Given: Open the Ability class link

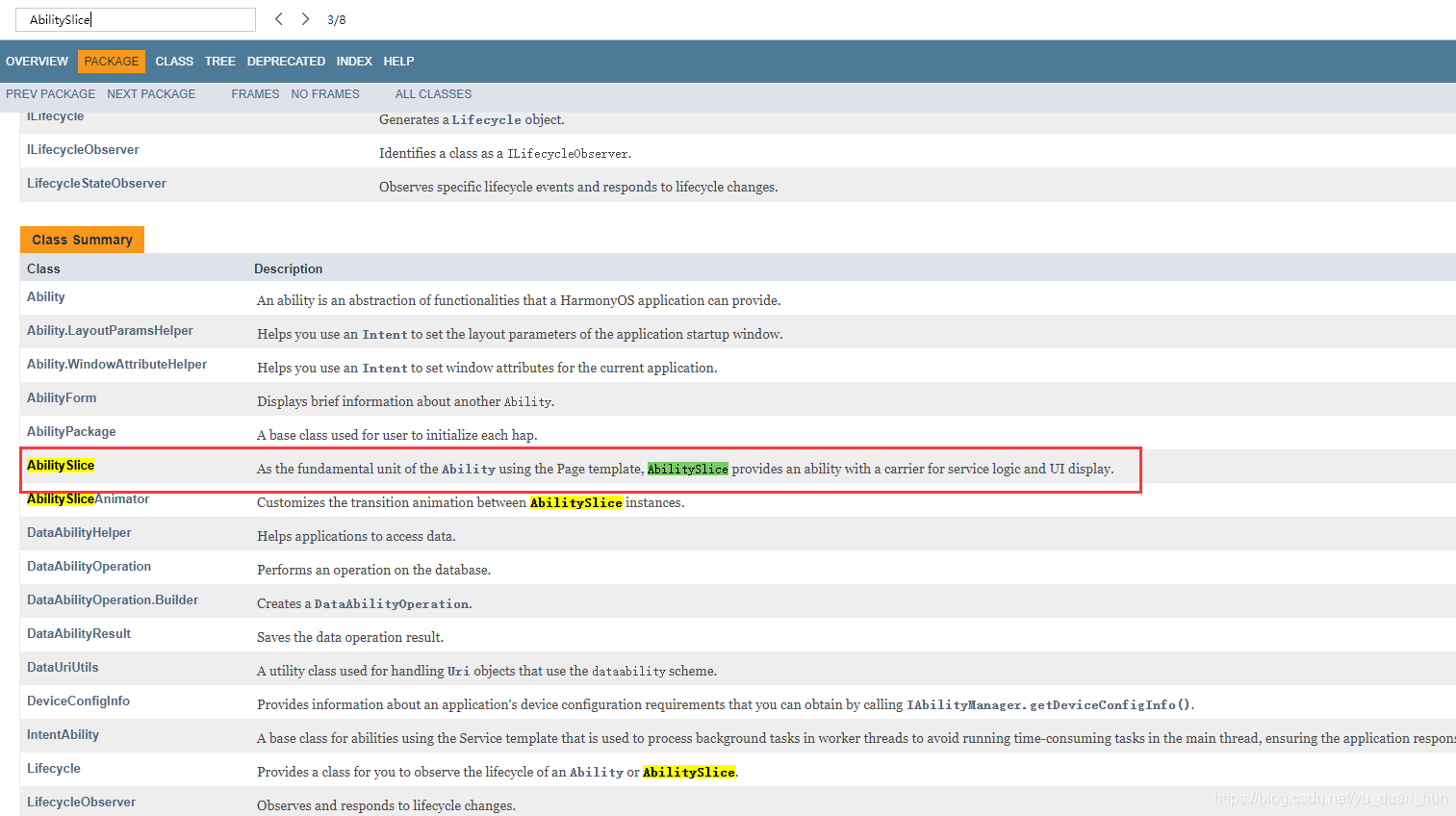Looking at the screenshot, I should [x=46, y=297].
